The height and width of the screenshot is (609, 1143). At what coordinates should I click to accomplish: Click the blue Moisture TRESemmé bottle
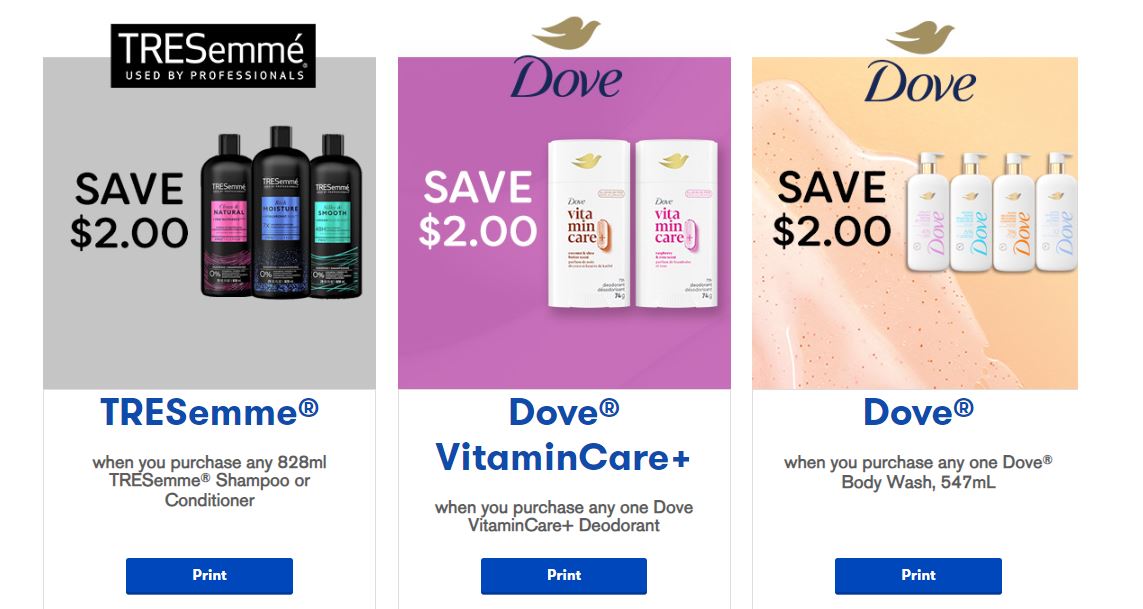click(x=281, y=212)
